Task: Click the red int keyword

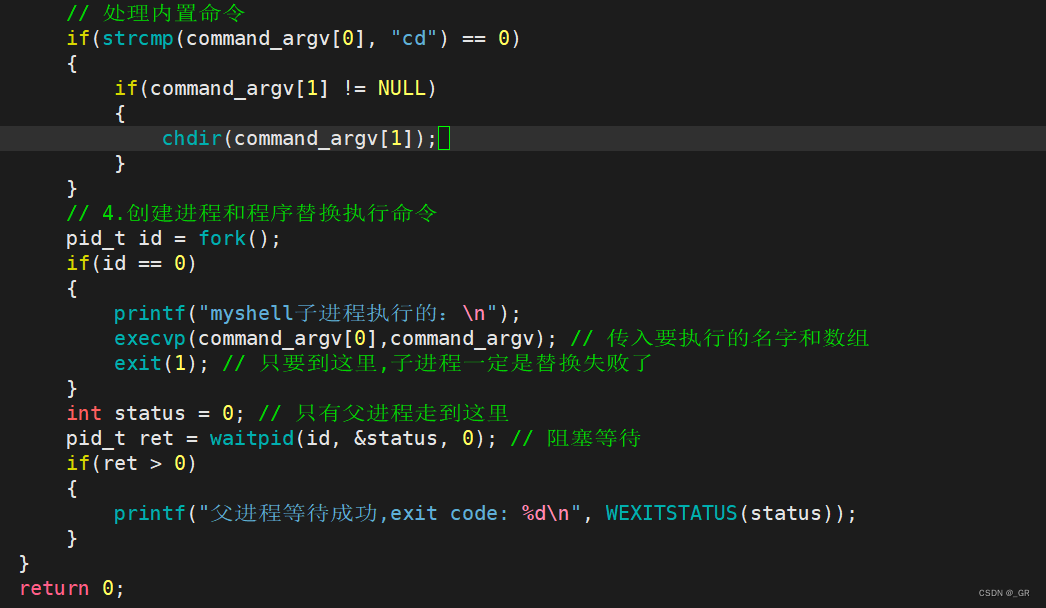Action: 84,413
